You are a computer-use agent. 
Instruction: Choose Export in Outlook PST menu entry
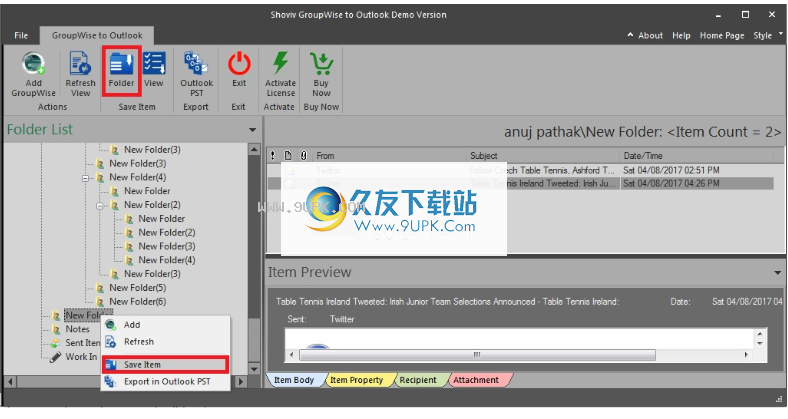[166, 382]
